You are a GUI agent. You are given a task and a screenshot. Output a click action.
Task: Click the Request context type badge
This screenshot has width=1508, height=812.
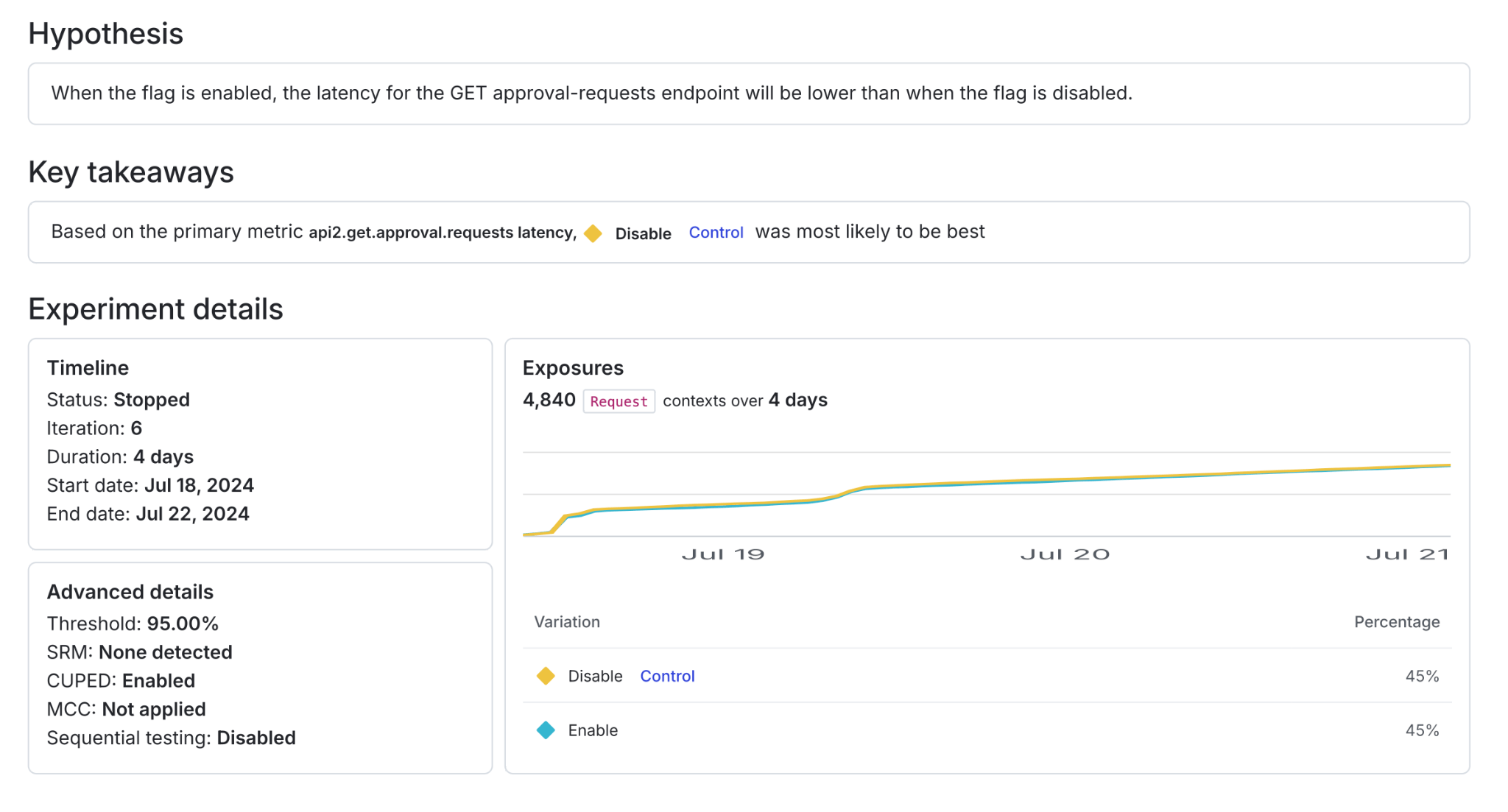click(619, 401)
